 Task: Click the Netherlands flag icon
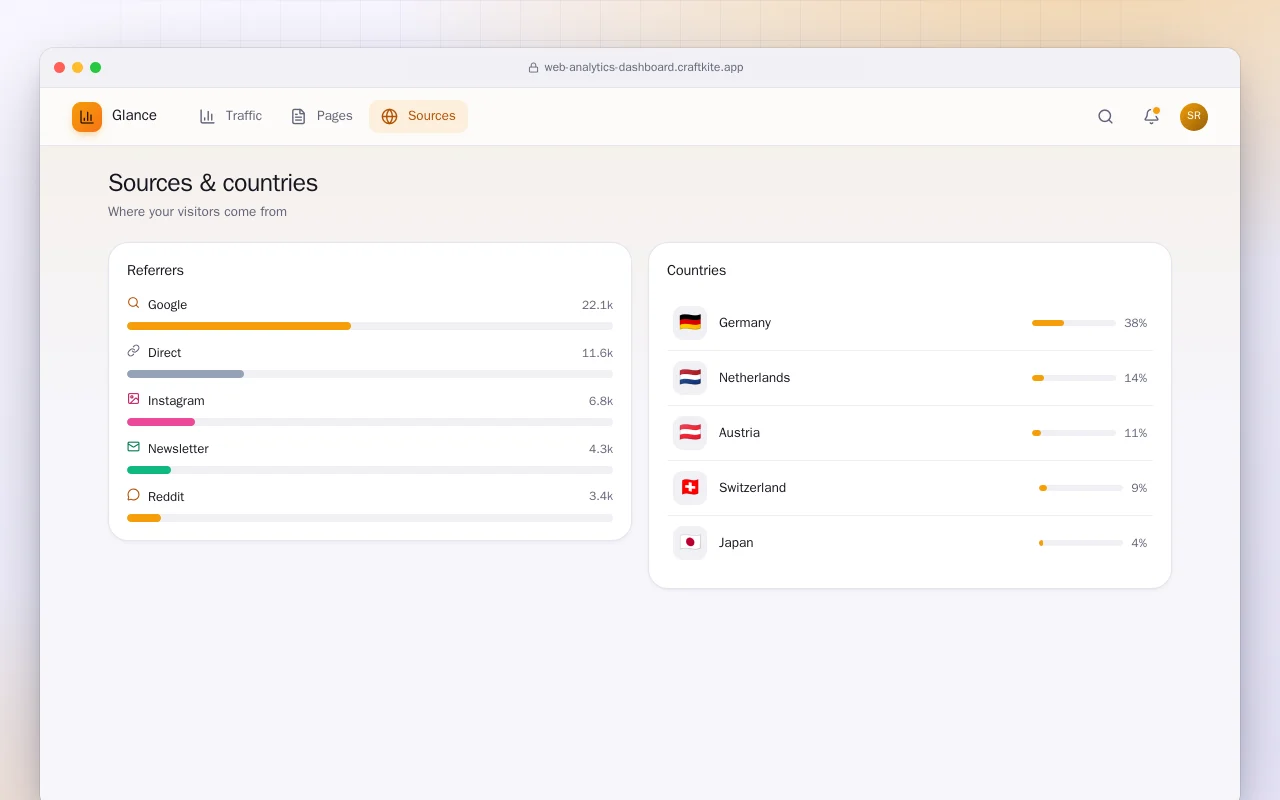690,377
